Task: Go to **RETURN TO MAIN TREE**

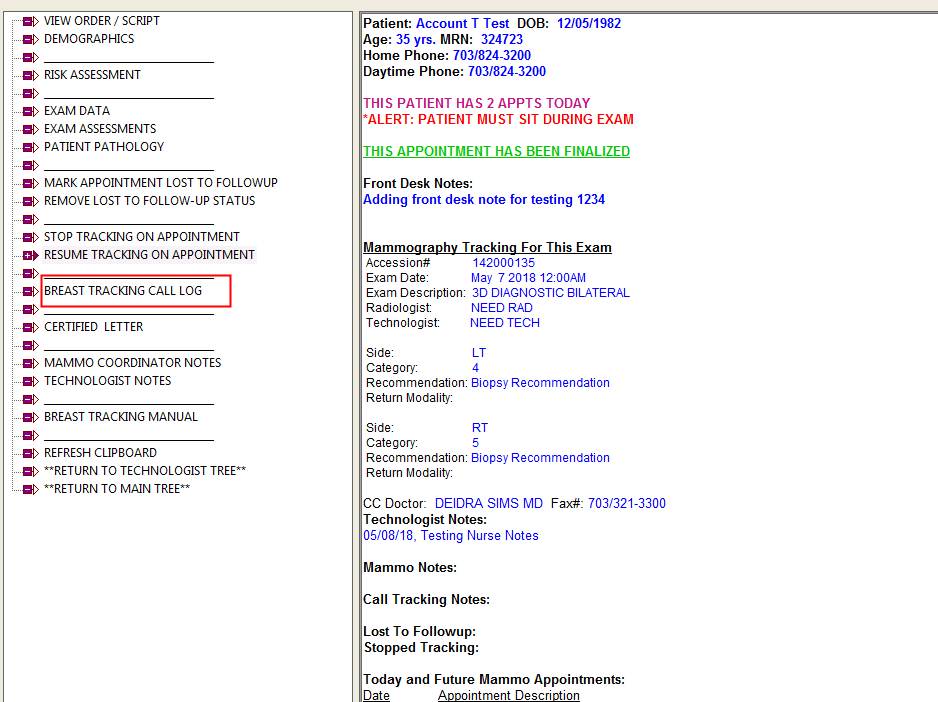Action: coord(117,489)
